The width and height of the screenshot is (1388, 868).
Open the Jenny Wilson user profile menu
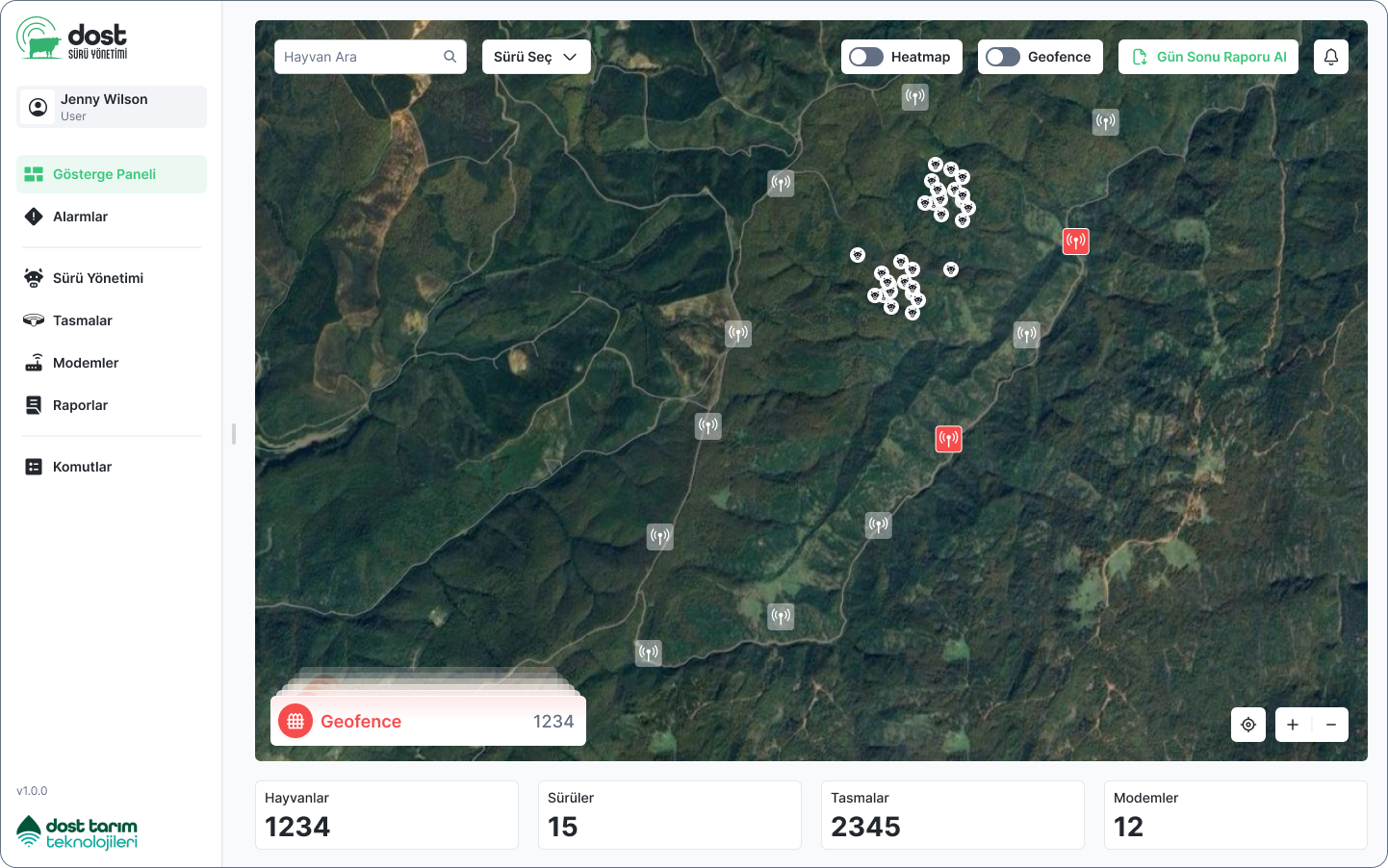(112, 107)
